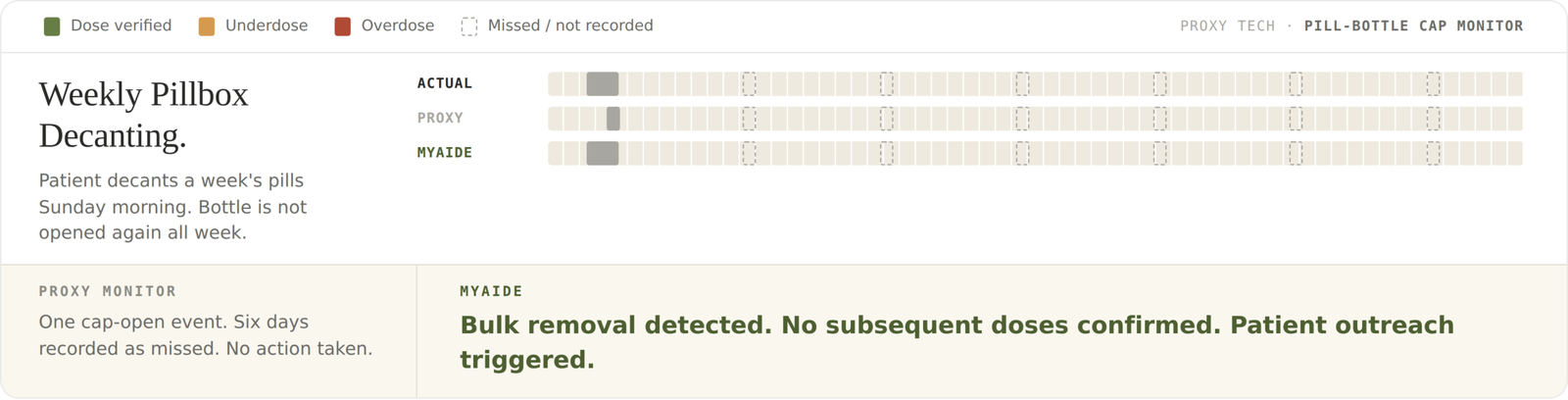
Task: Click the green Dose verified swatch
Action: pyautogui.click(x=52, y=26)
